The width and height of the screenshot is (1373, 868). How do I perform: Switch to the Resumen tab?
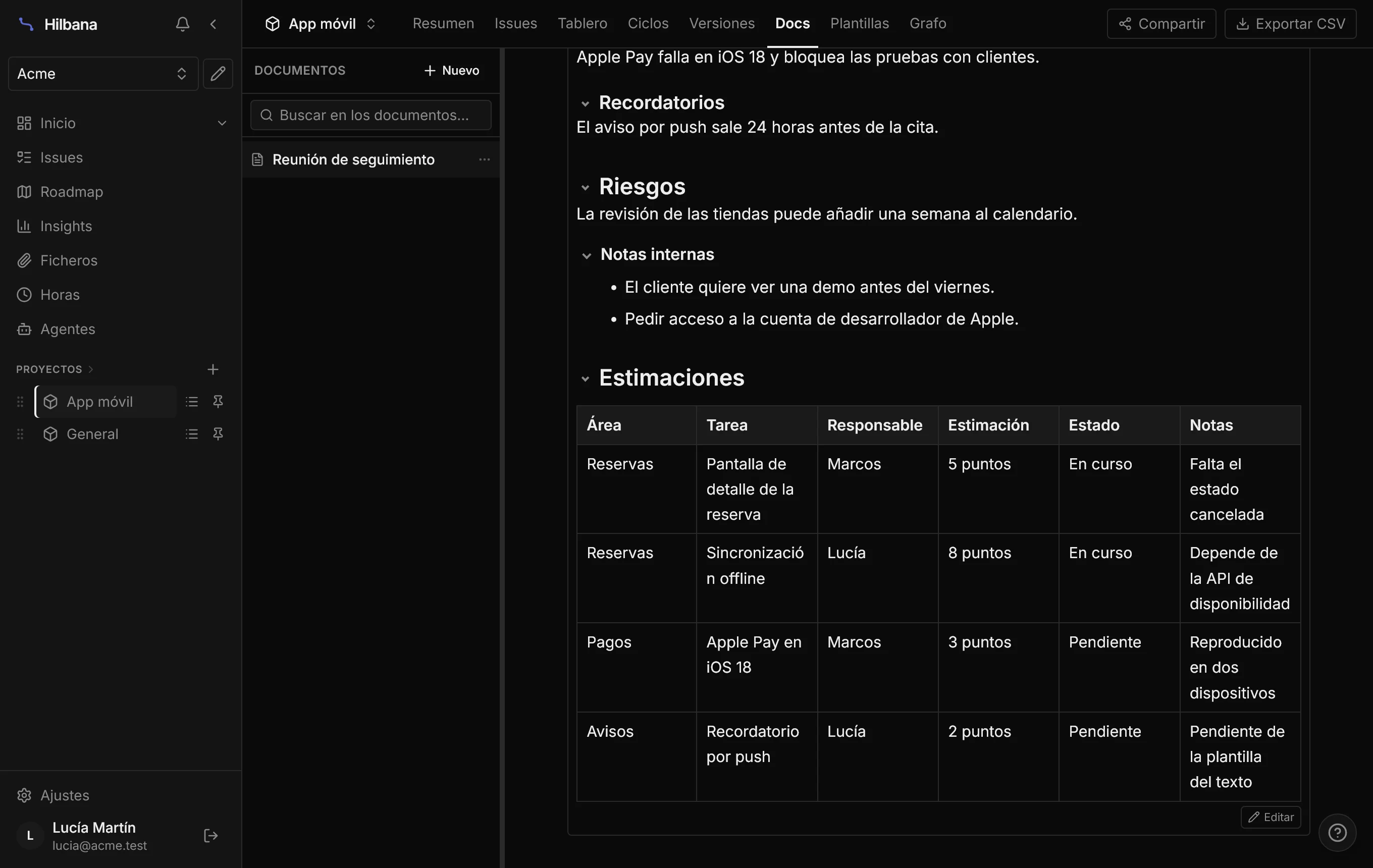click(443, 23)
